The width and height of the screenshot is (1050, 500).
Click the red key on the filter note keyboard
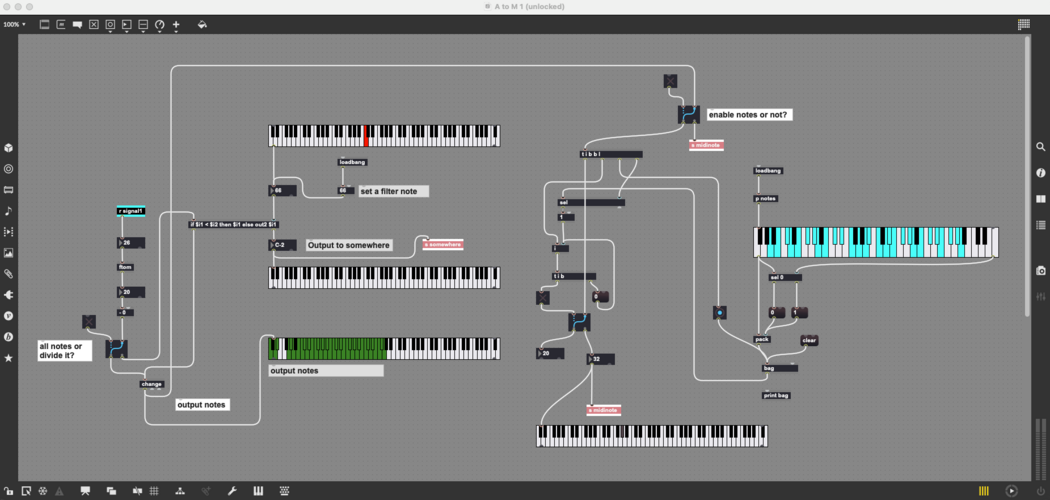click(366, 135)
